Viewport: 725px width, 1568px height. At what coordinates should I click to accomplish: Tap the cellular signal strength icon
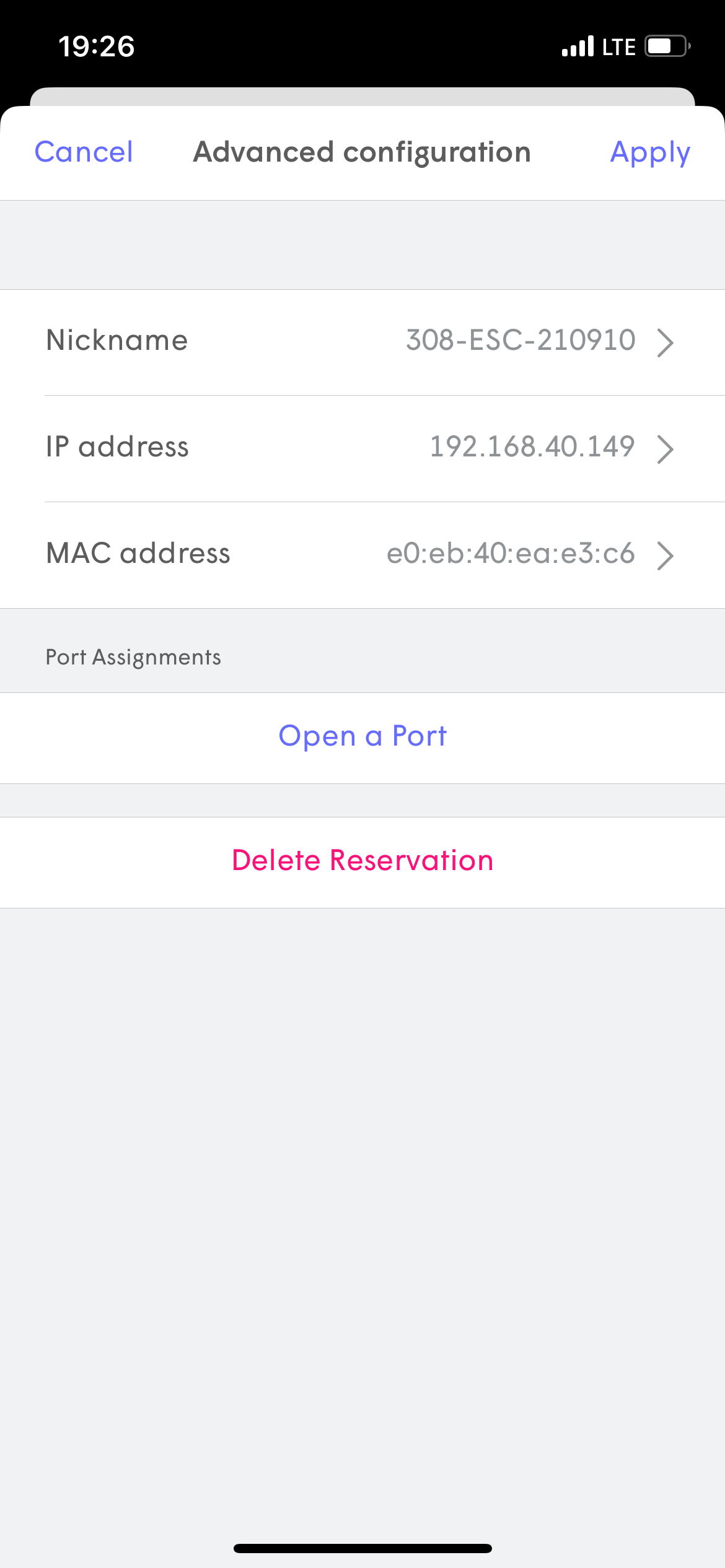click(578, 46)
